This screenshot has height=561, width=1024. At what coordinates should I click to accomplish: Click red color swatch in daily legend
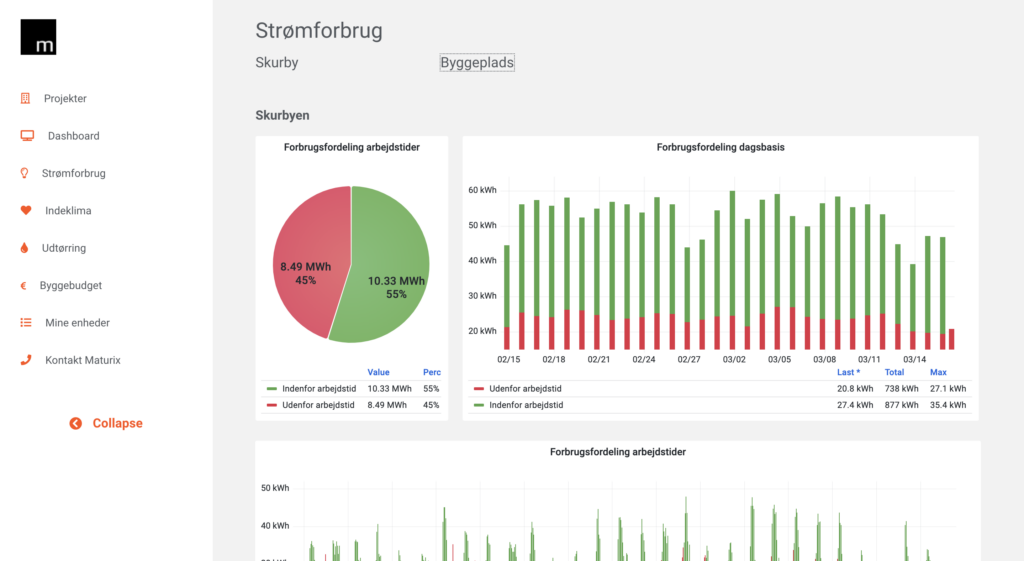coord(479,389)
